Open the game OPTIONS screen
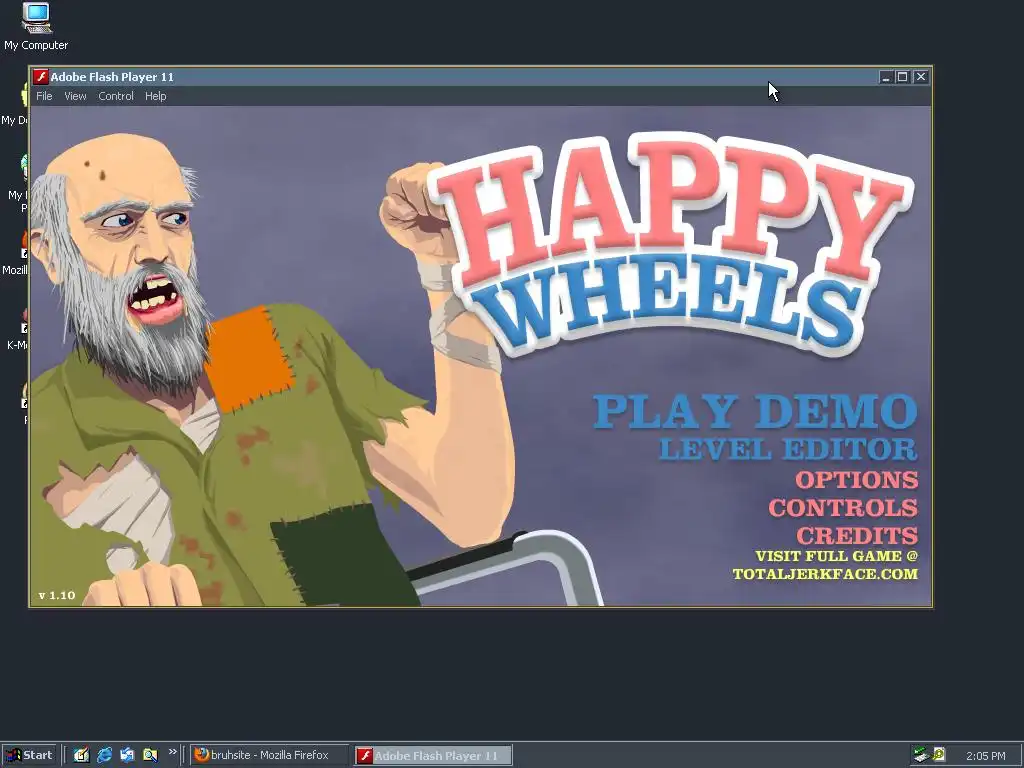The image size is (1024, 768). [x=857, y=480]
